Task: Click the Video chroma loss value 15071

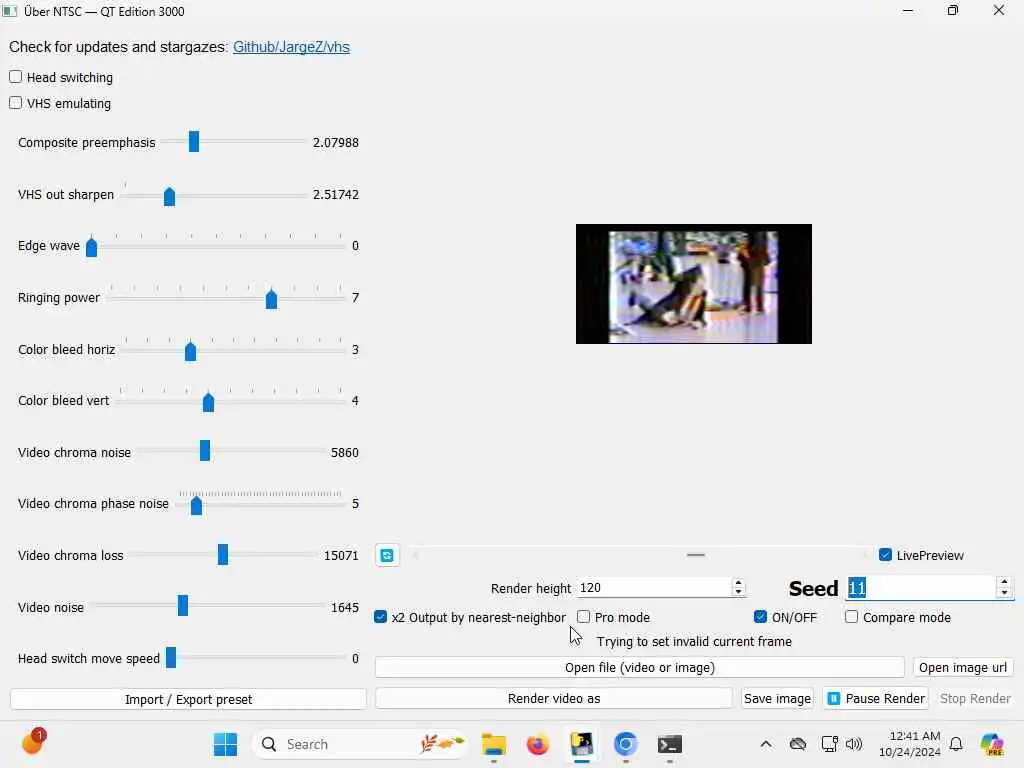Action: click(341, 555)
